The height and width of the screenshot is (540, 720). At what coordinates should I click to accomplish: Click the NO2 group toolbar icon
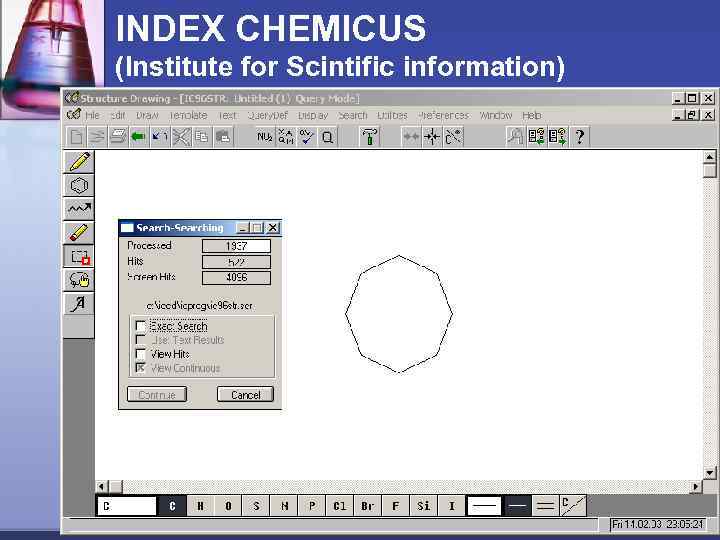pos(264,137)
